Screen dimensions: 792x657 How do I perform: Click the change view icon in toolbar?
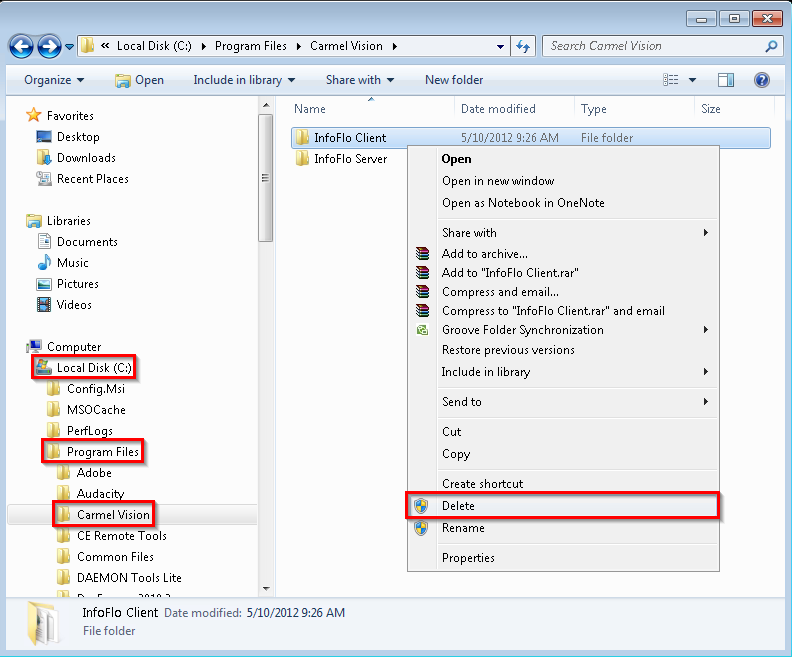click(672, 80)
